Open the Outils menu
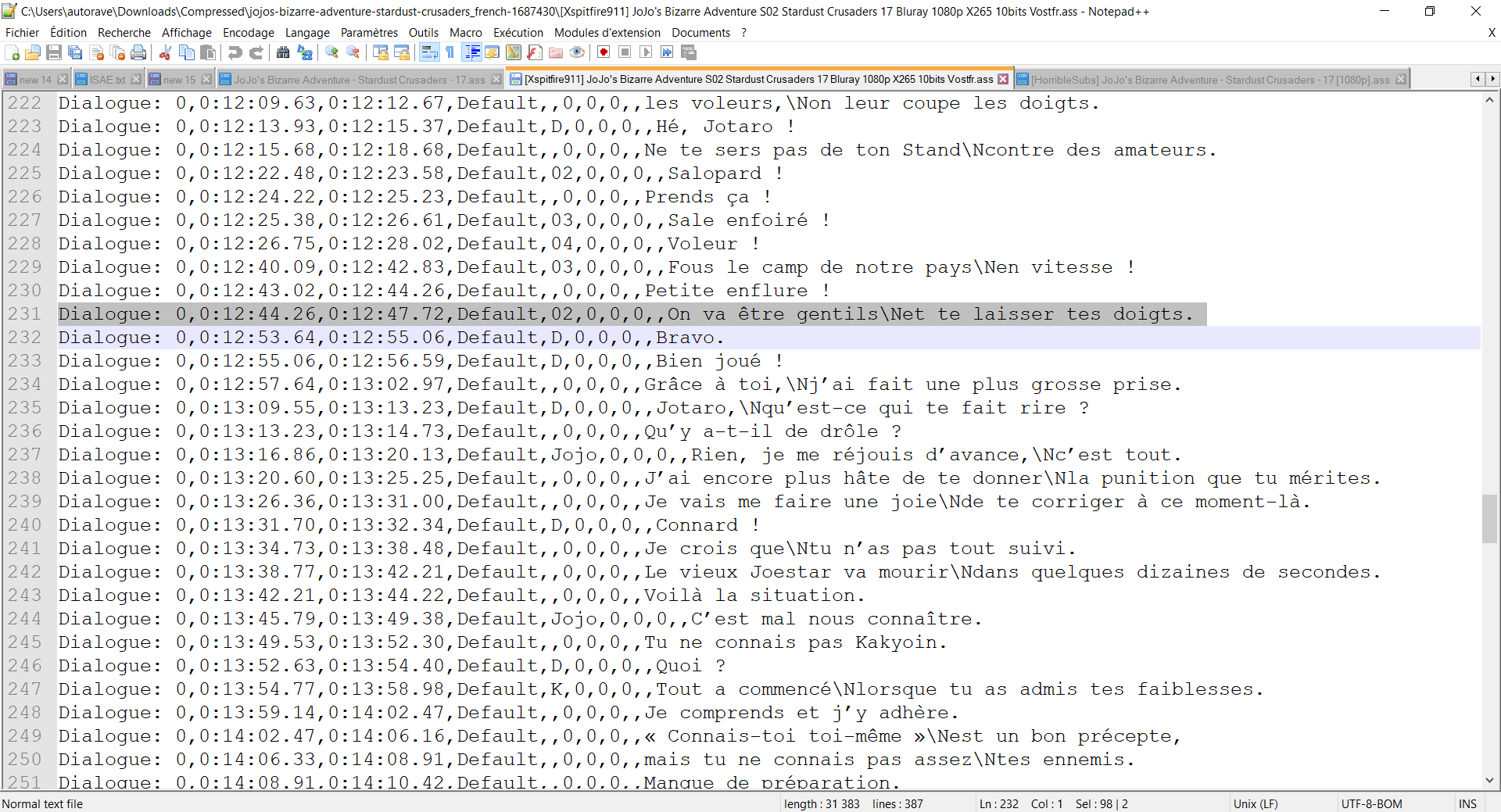Viewport: 1501px width, 812px height. pyautogui.click(x=424, y=33)
